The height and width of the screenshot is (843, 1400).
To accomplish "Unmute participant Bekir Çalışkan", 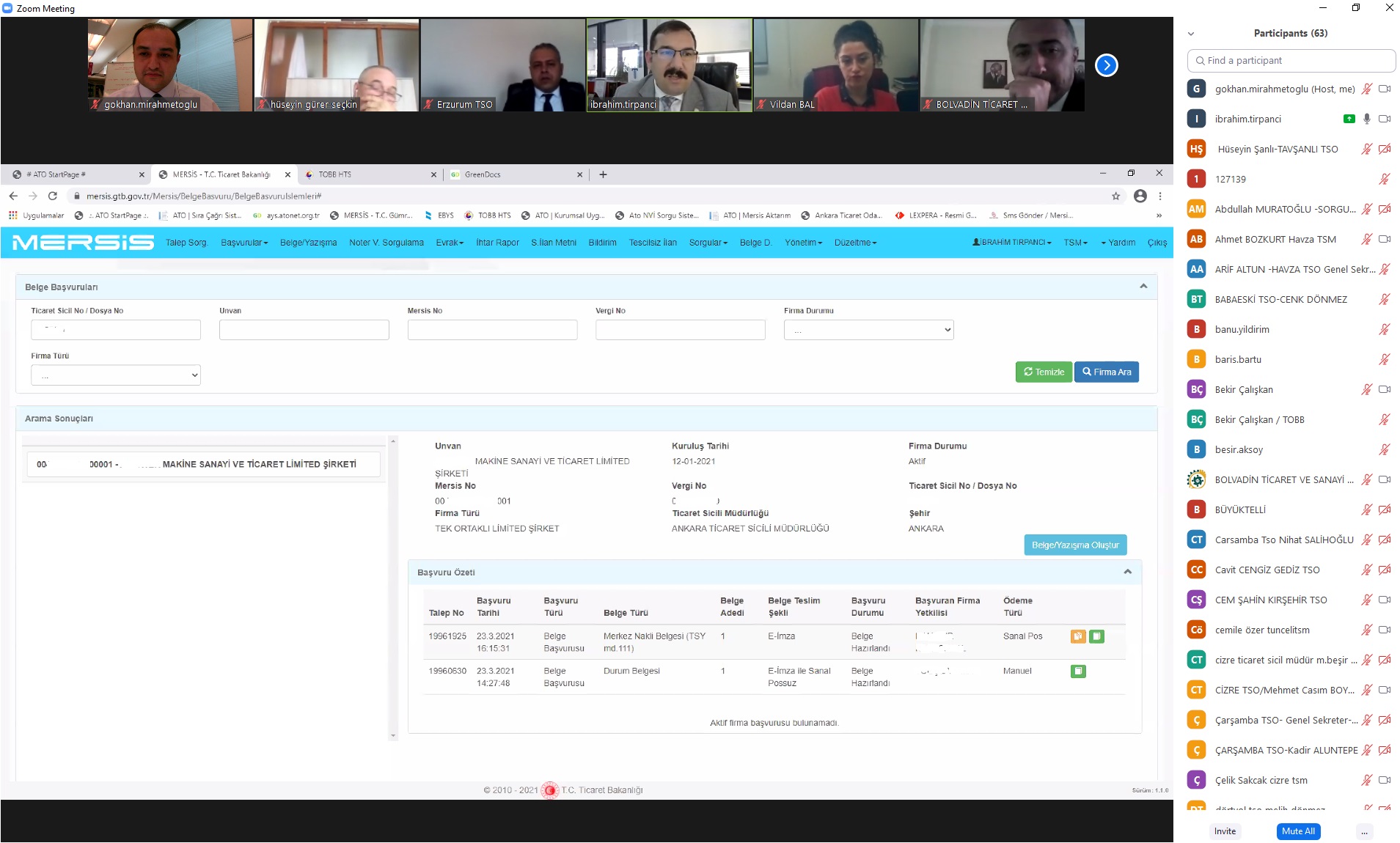I will [x=1366, y=389].
